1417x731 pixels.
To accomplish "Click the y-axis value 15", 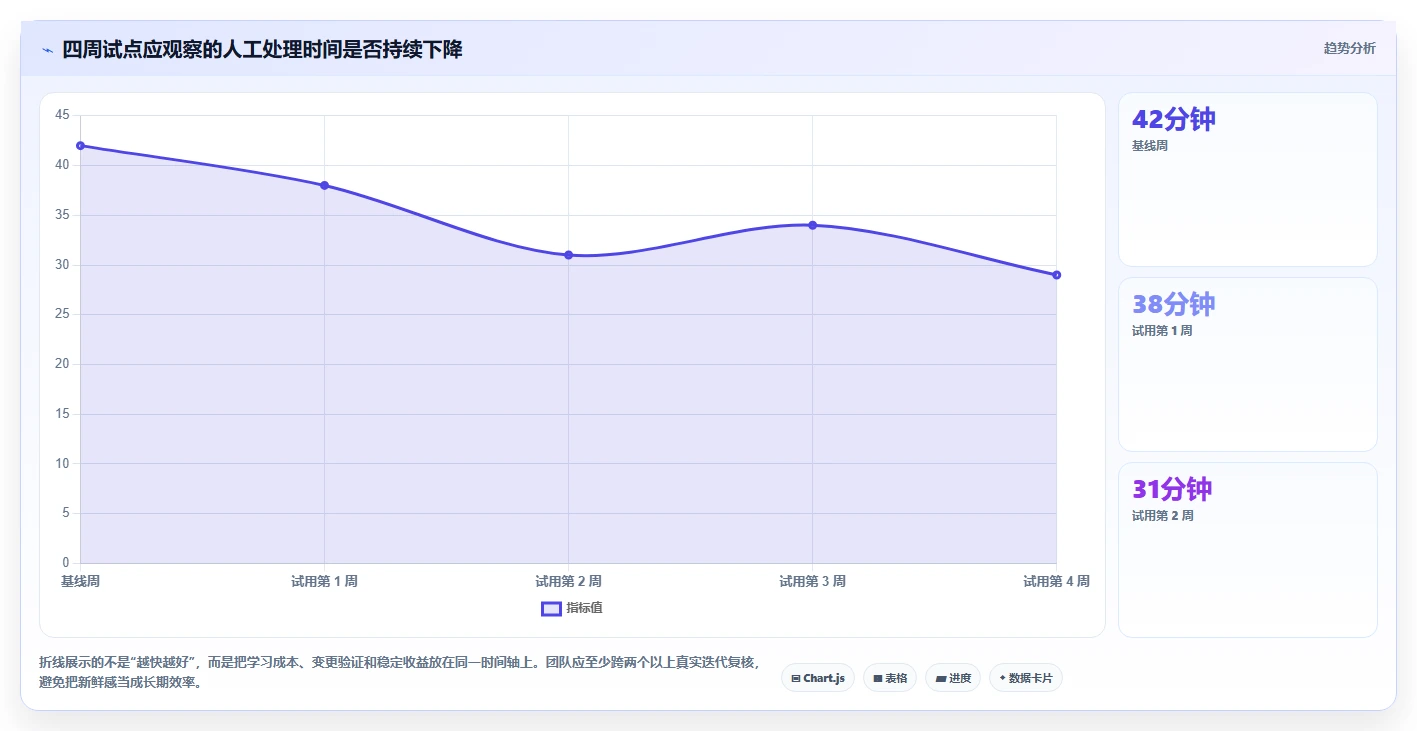I will tap(62, 414).
